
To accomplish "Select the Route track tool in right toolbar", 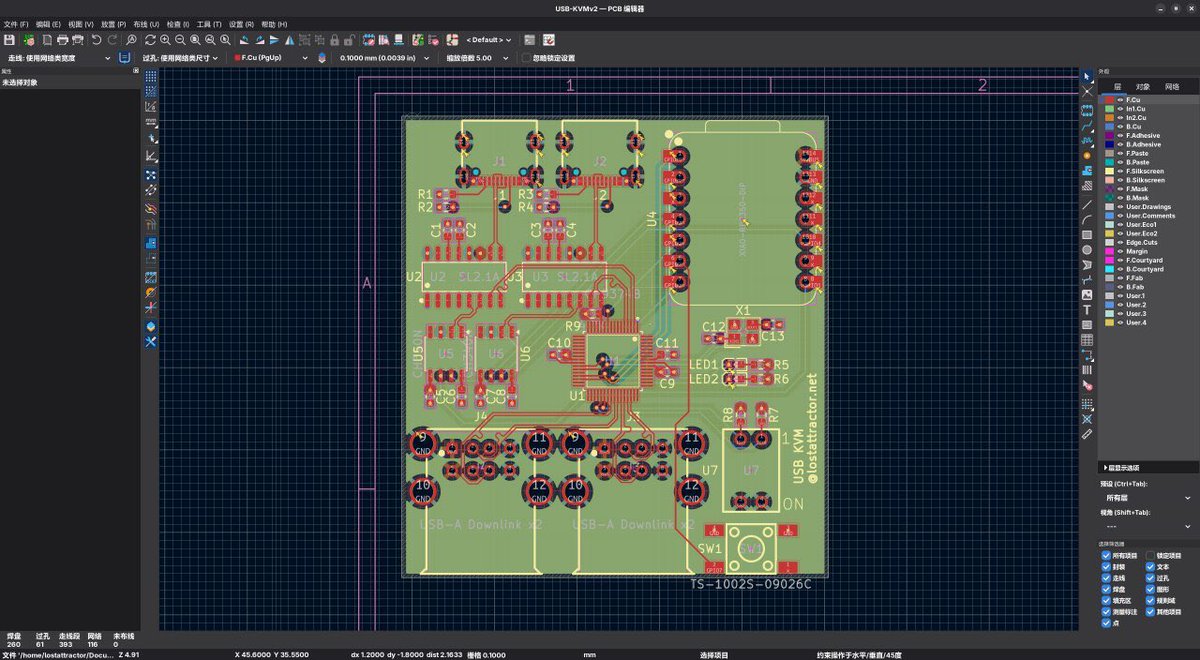I will pos(1087,124).
